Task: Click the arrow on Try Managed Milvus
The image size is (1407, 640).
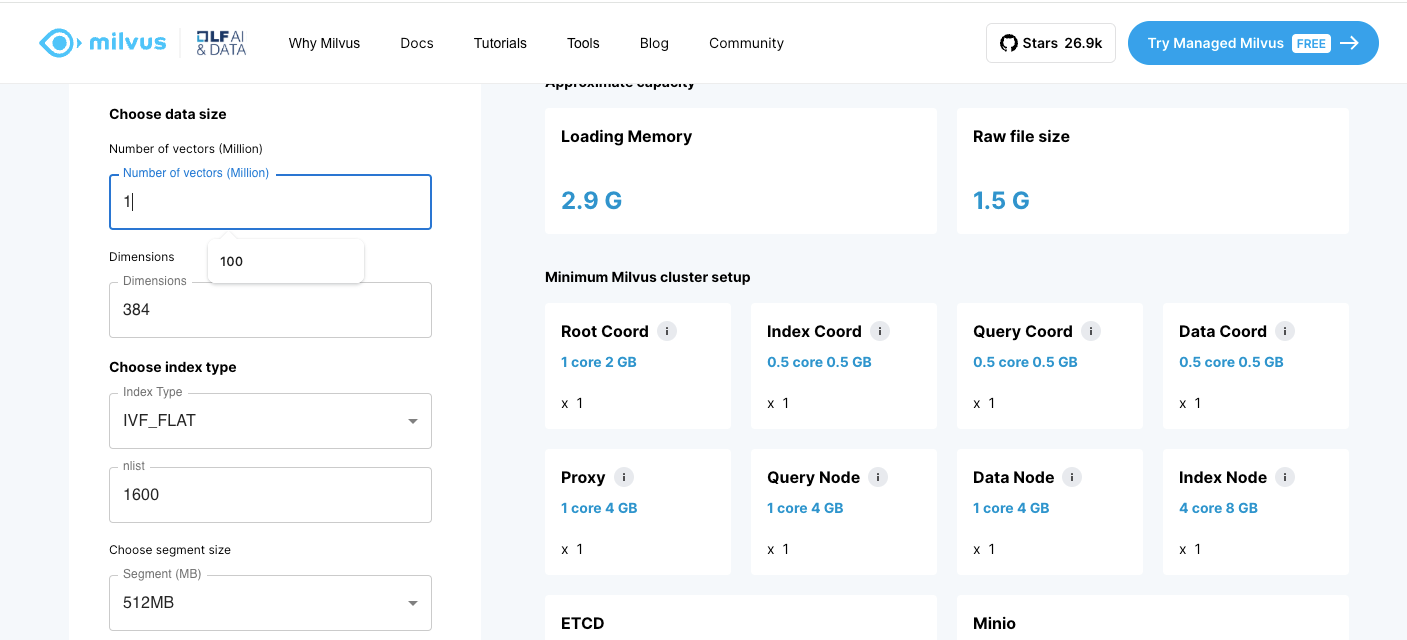Action: [1349, 43]
